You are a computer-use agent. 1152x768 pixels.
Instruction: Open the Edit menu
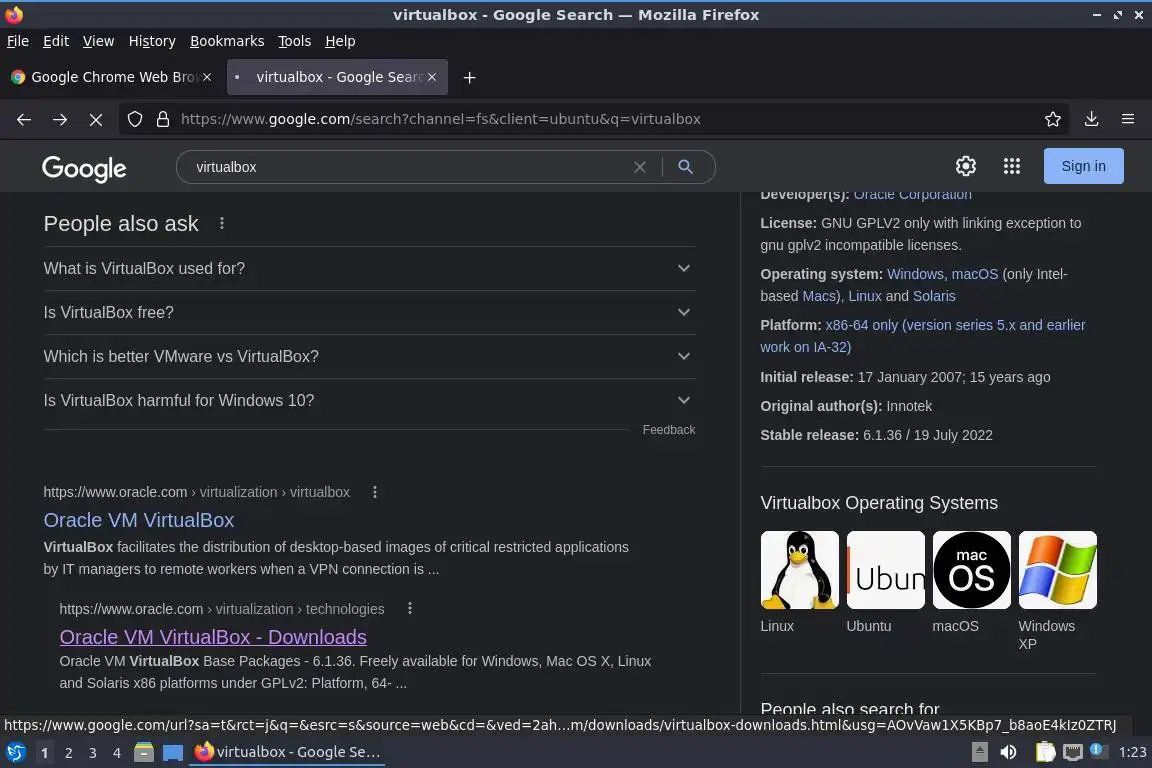coord(56,41)
